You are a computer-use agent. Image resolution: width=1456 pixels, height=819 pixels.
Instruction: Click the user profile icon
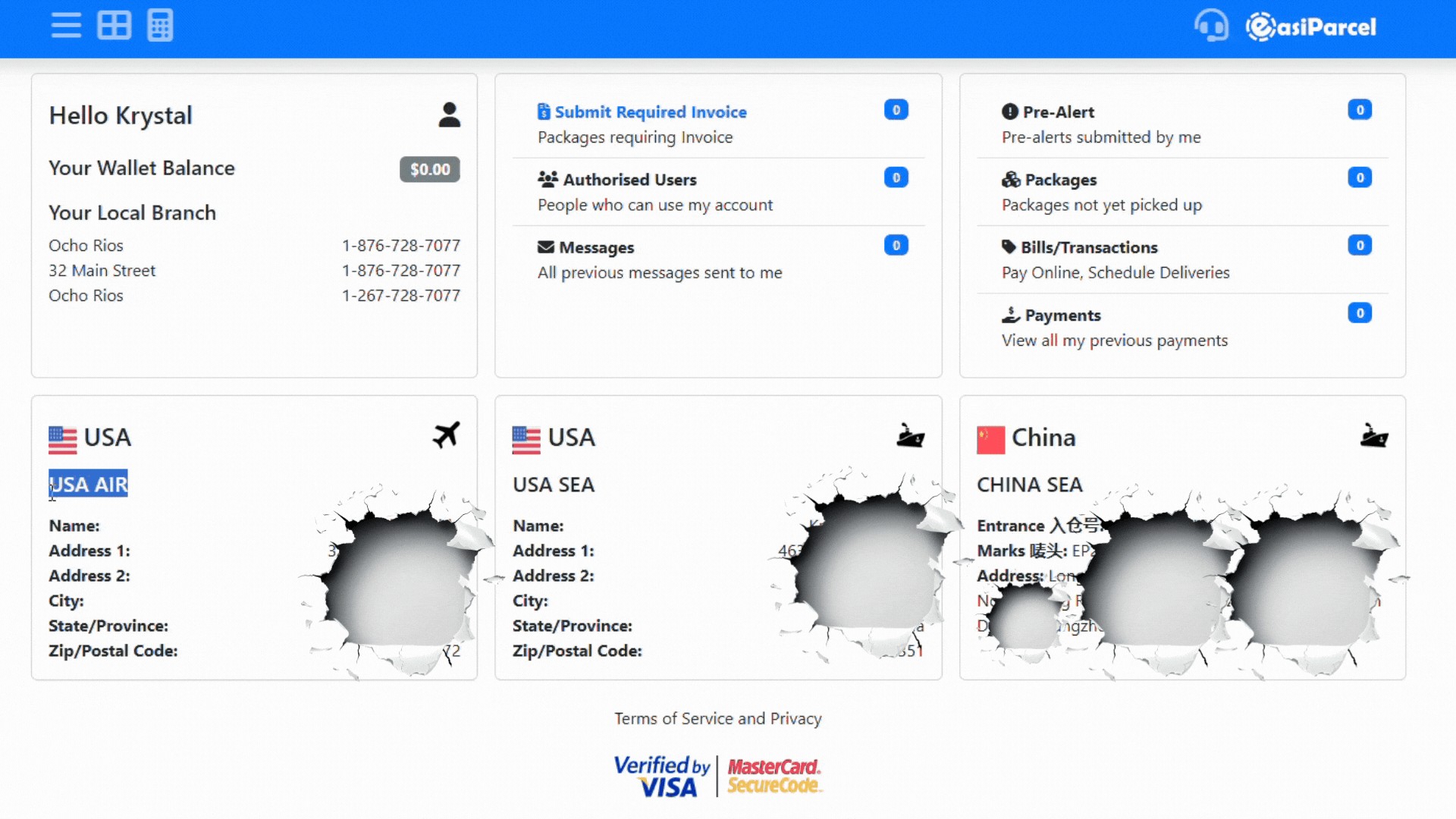[x=449, y=115]
